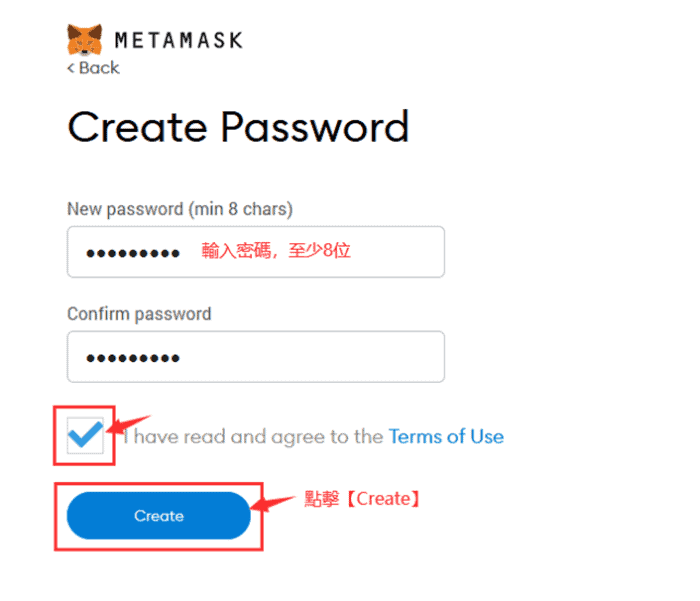Click the masked dots in New password field
The height and width of the screenshot is (601, 700).
133,254
